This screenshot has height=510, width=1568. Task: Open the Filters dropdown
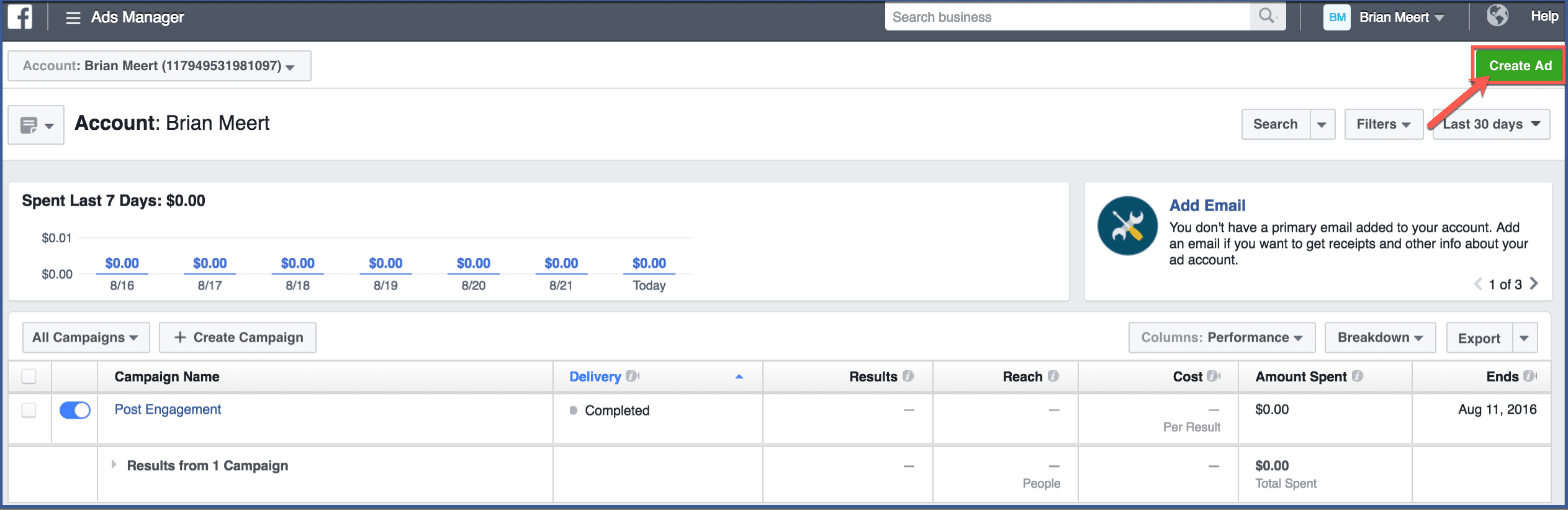click(1384, 124)
